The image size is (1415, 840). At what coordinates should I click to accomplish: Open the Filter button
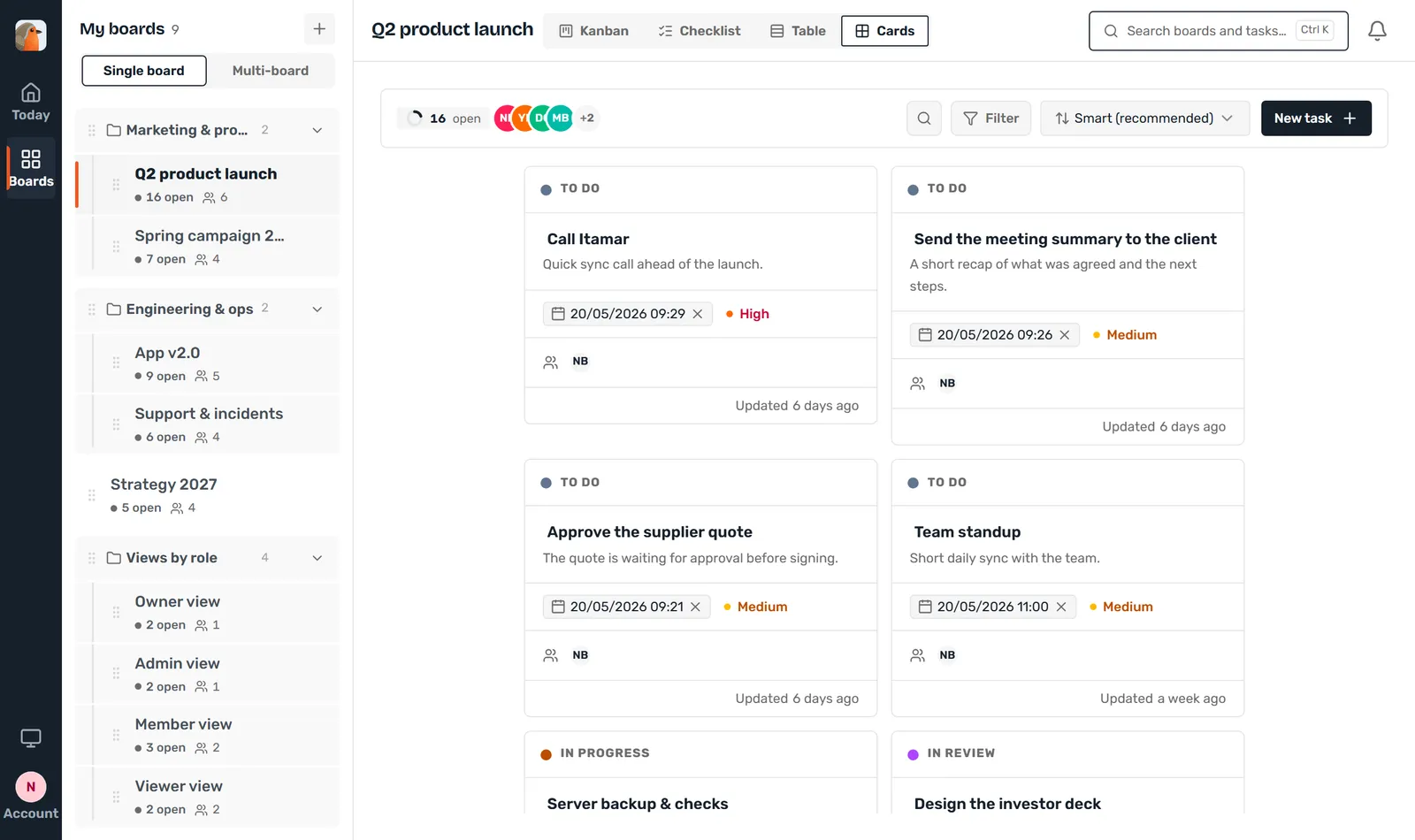990,118
